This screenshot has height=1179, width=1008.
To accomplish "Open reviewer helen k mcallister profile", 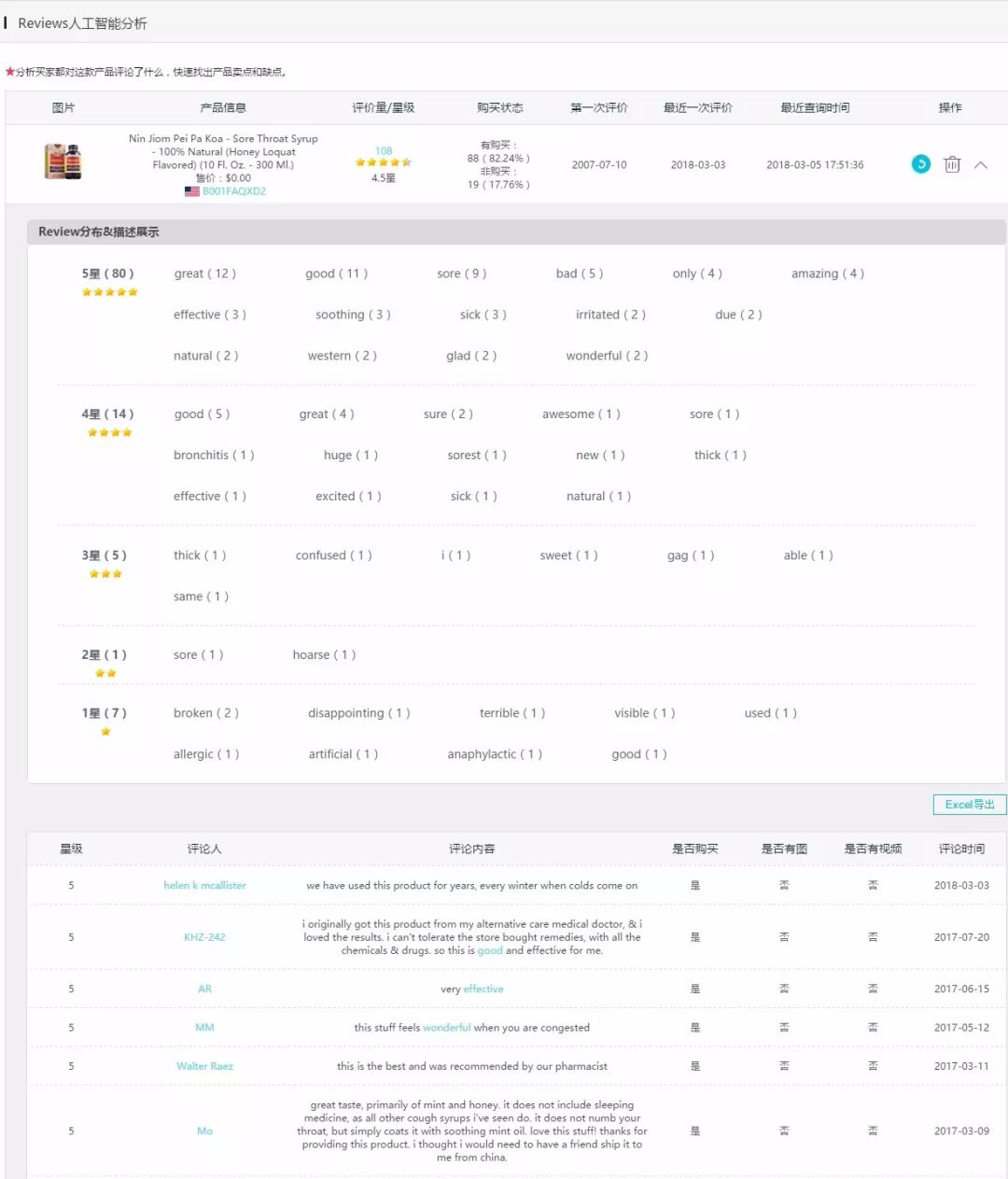I will (204, 886).
